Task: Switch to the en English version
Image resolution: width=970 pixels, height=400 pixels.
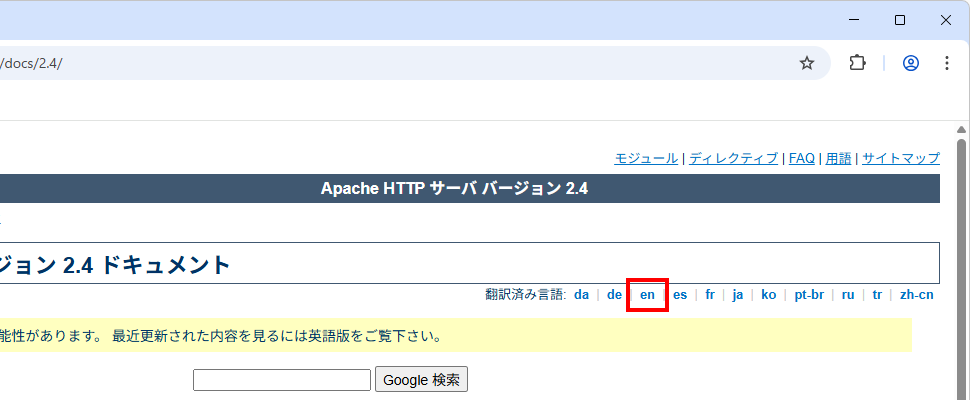Action: tap(647, 295)
